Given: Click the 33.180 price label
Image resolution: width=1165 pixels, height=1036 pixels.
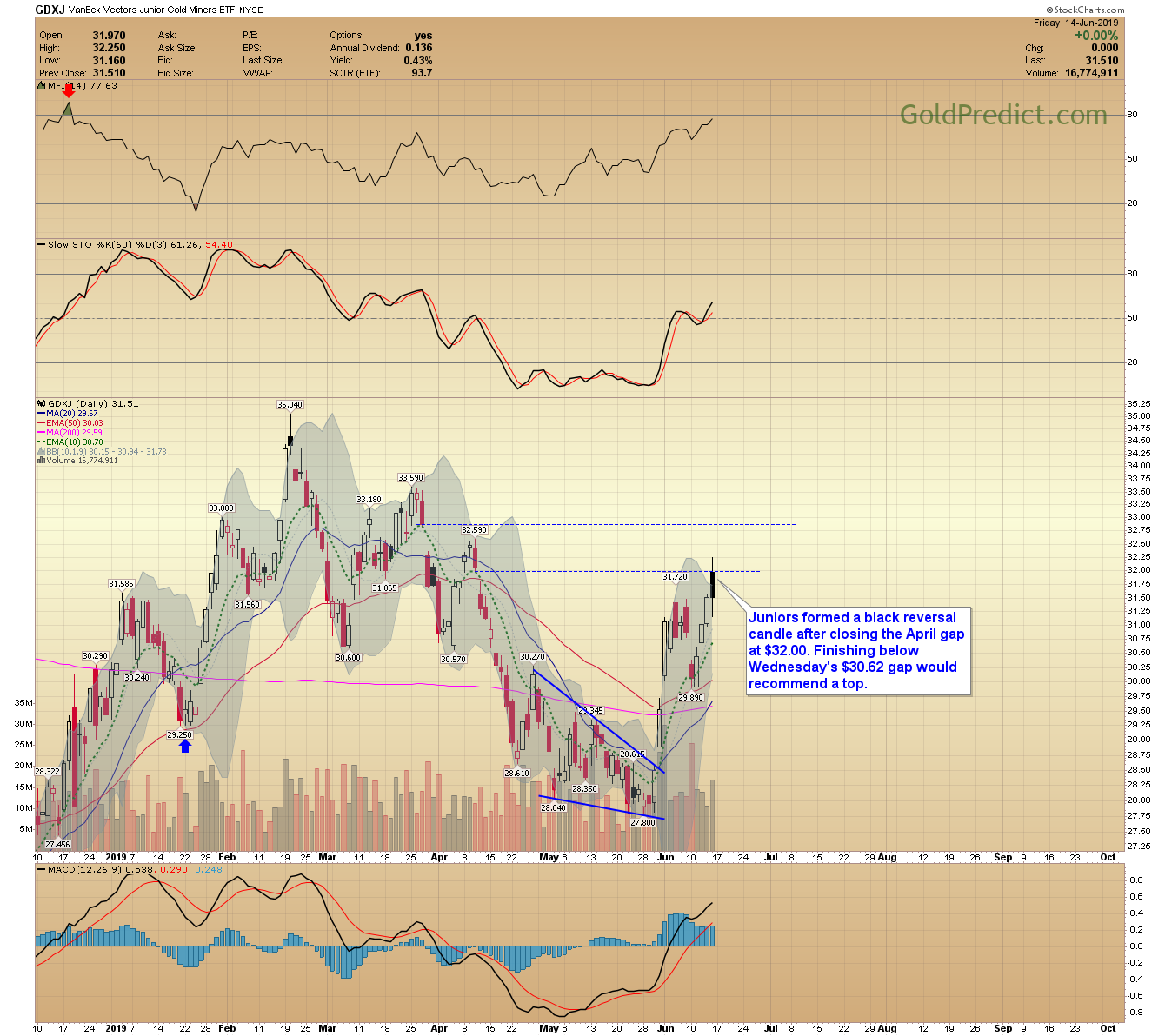Looking at the screenshot, I should click(369, 500).
